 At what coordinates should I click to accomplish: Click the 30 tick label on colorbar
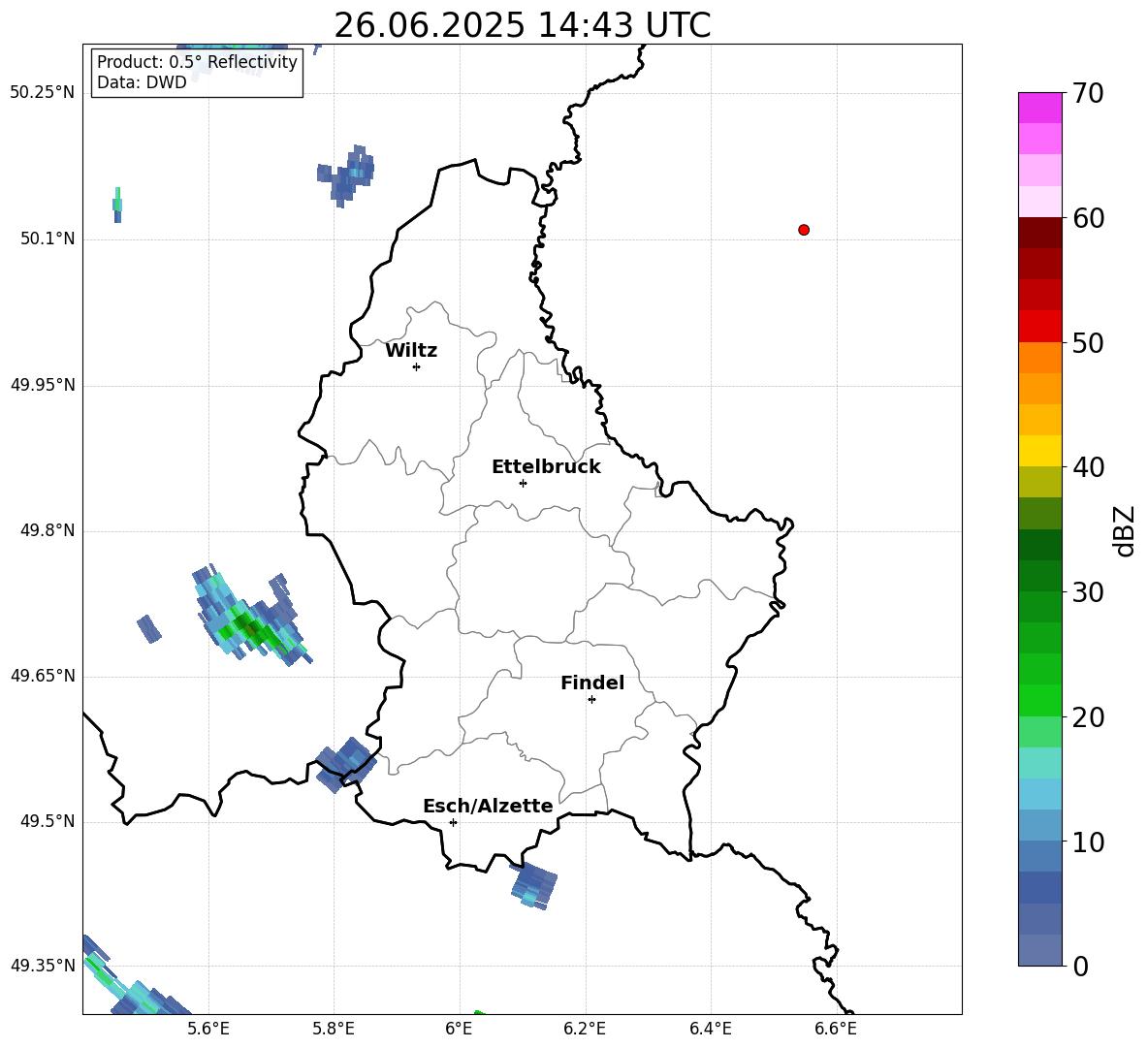point(1088,592)
